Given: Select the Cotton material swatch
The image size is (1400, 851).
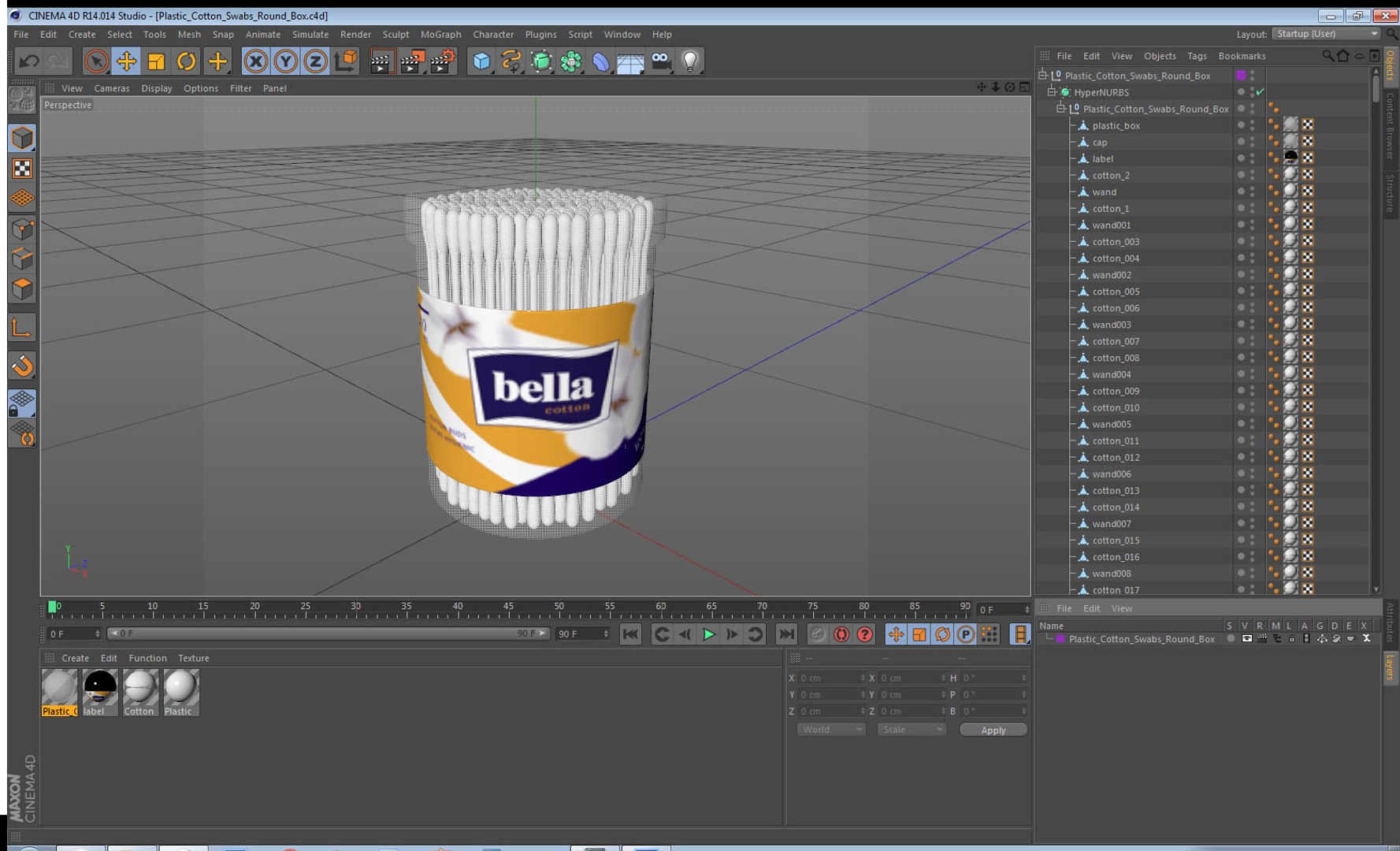Looking at the screenshot, I should click(140, 692).
